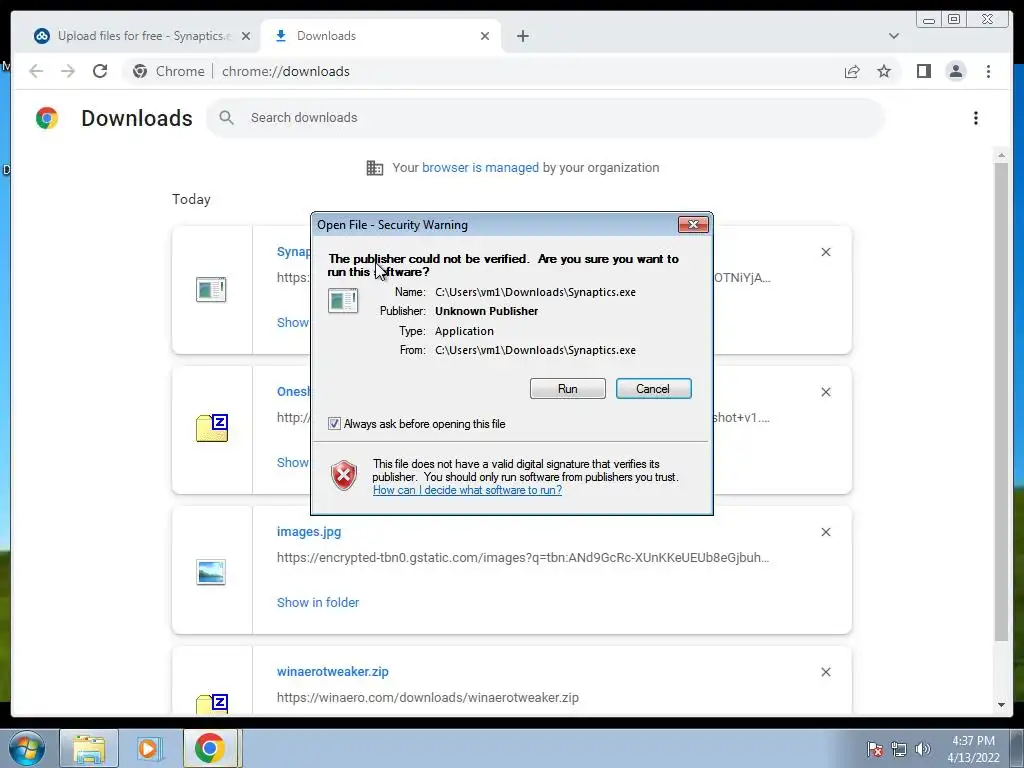Open network status icon in tray

tap(899, 749)
